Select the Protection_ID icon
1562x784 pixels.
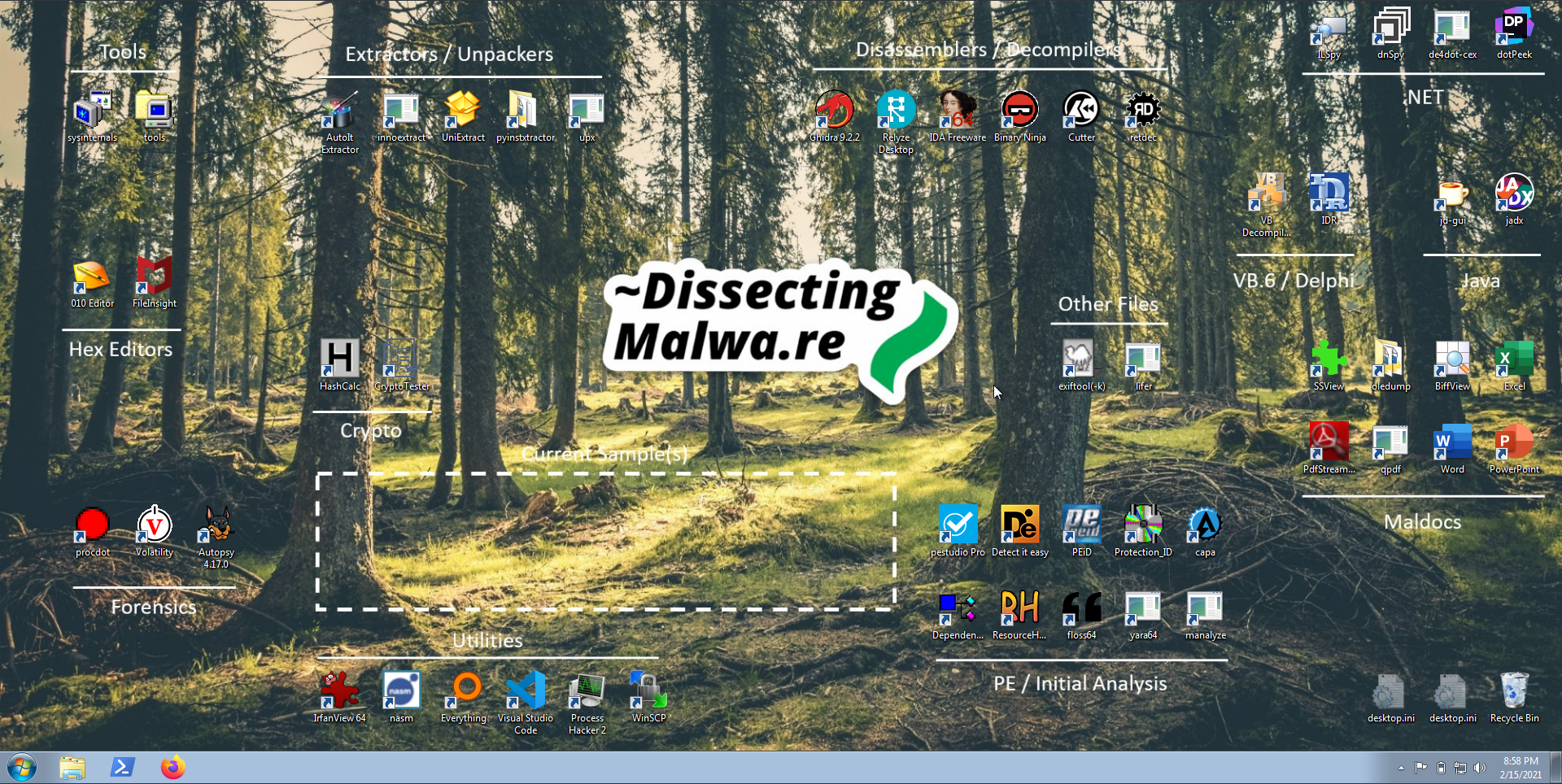tap(1143, 531)
